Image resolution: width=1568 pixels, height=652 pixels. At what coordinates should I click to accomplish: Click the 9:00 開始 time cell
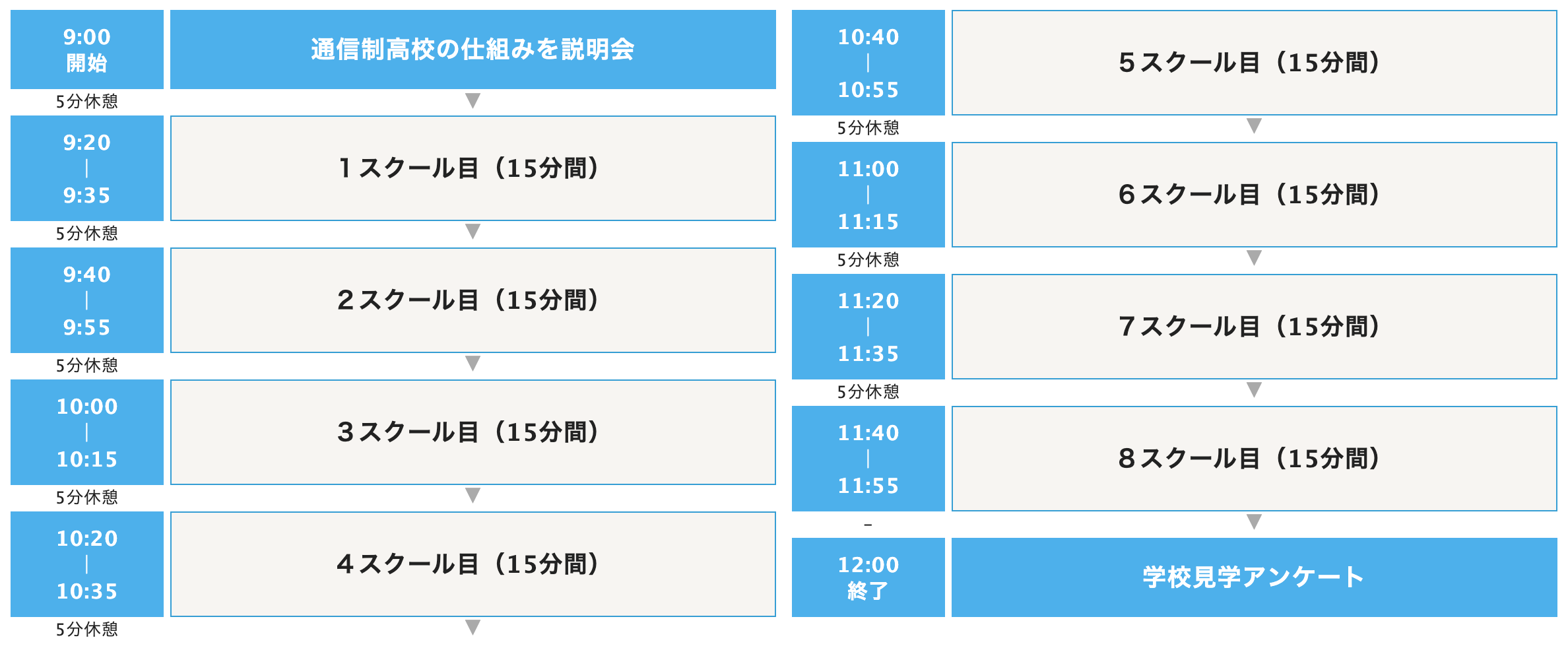[87, 49]
